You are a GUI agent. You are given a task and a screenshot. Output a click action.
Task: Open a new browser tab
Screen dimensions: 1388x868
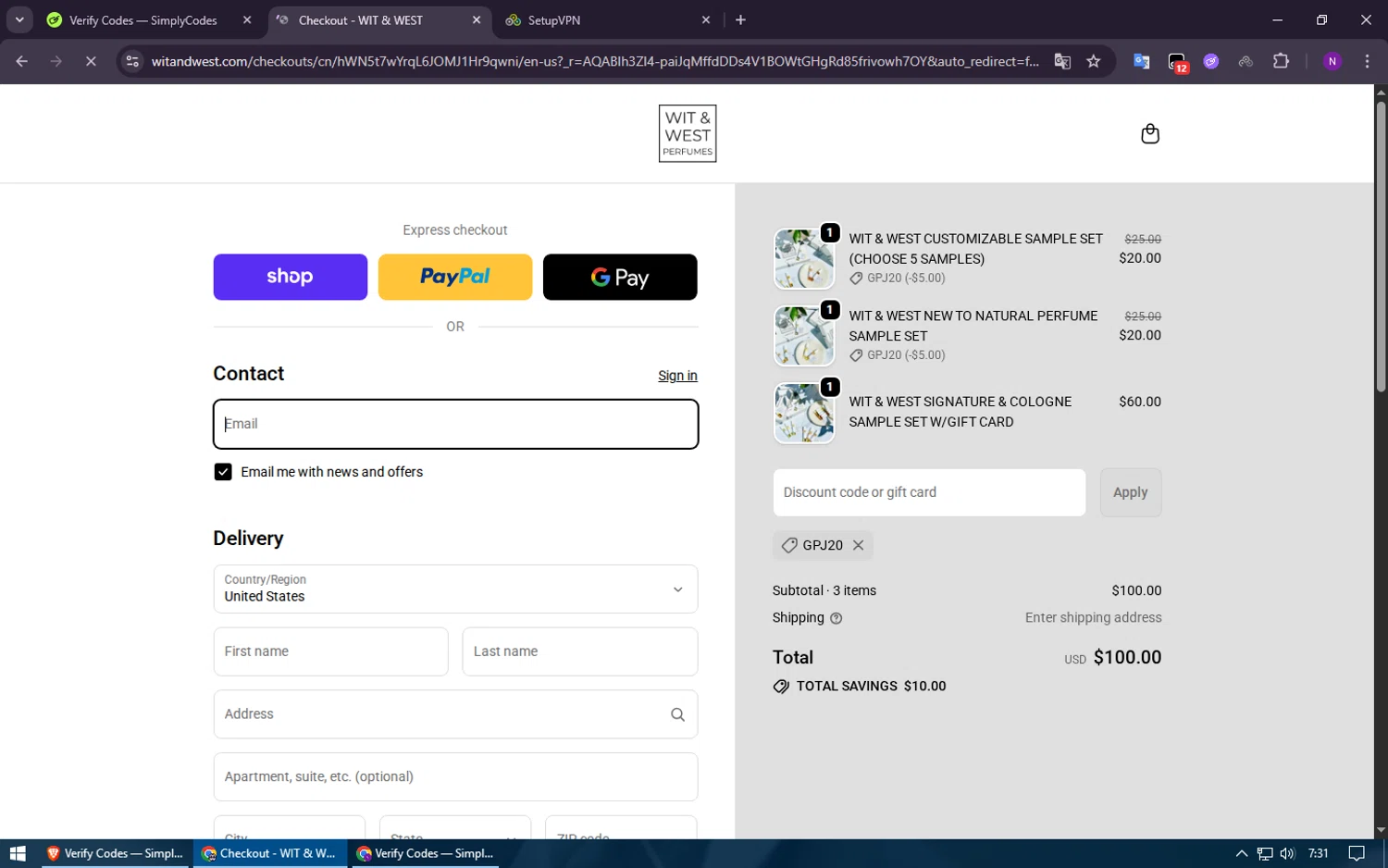(740, 19)
